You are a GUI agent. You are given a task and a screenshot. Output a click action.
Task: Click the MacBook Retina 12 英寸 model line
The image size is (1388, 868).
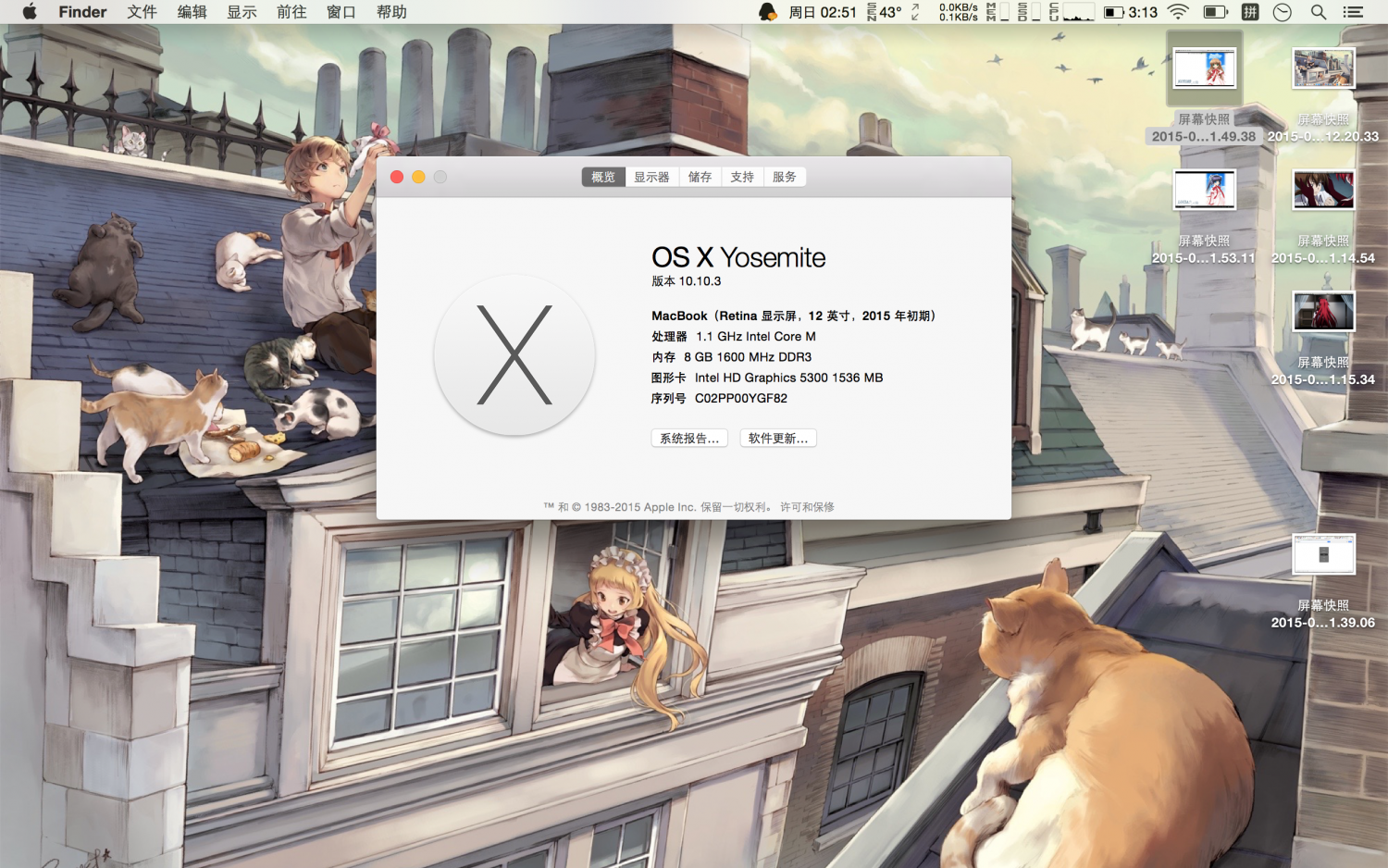click(x=795, y=316)
